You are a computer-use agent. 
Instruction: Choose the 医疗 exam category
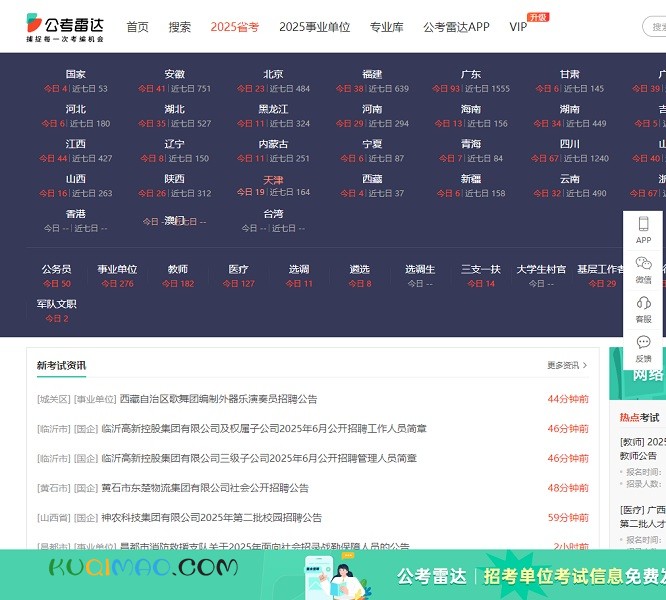point(238,269)
